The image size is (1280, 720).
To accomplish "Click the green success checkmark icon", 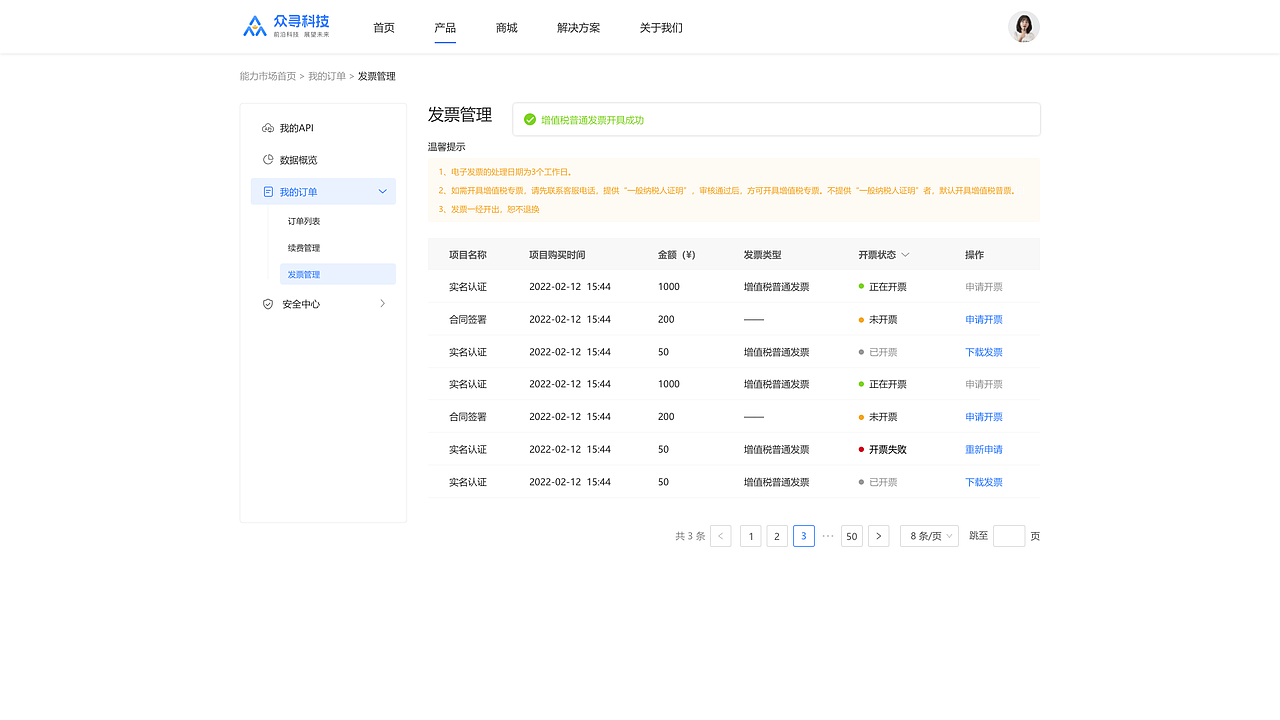I will (529, 118).
